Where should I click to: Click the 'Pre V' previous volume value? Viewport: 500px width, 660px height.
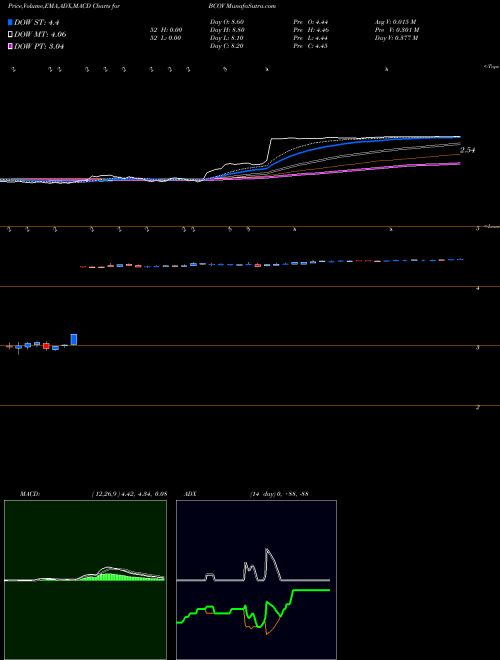397,30
